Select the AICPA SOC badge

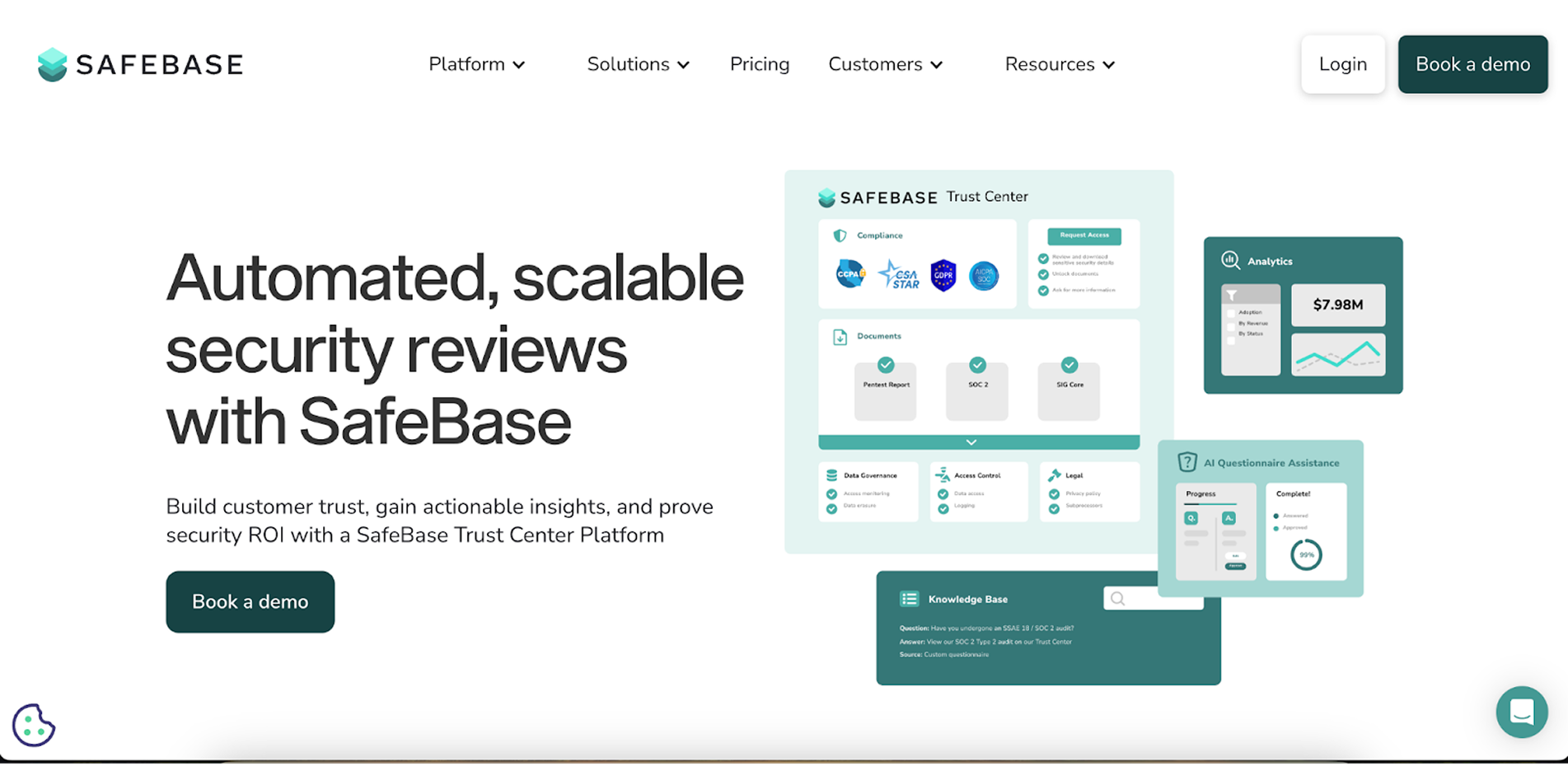click(x=984, y=275)
